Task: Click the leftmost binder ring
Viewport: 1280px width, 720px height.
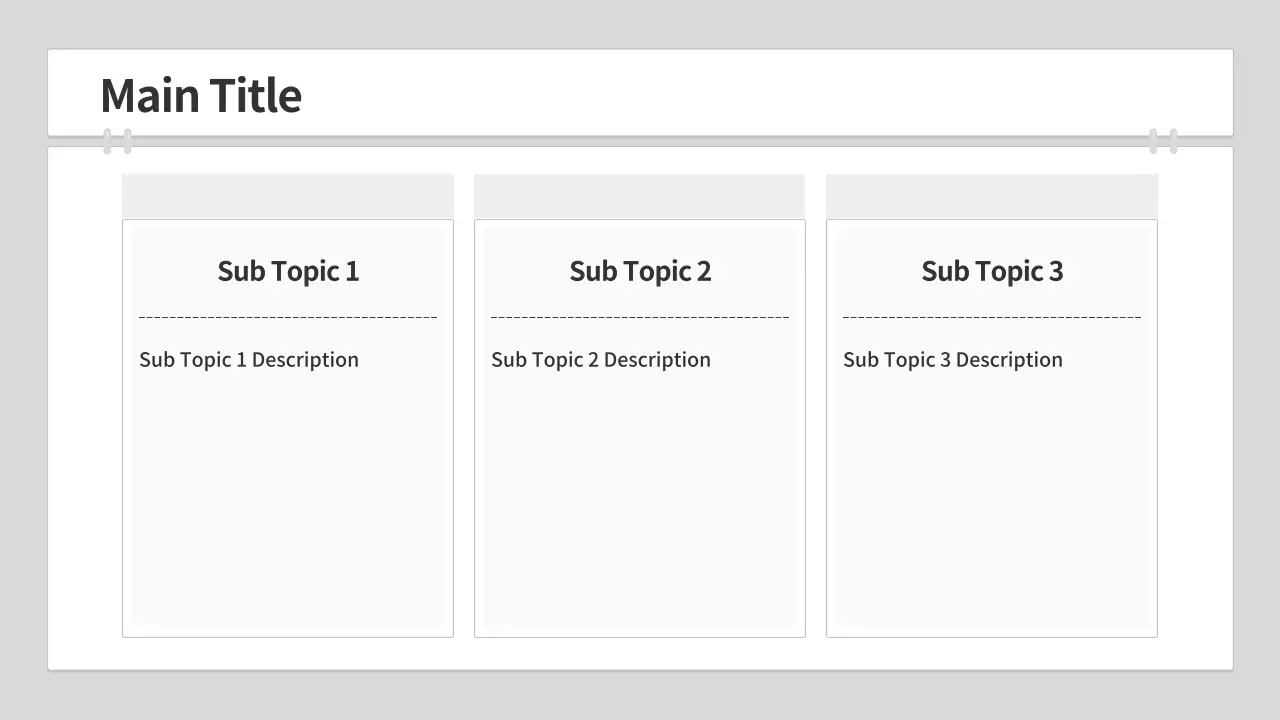Action: pos(107,141)
